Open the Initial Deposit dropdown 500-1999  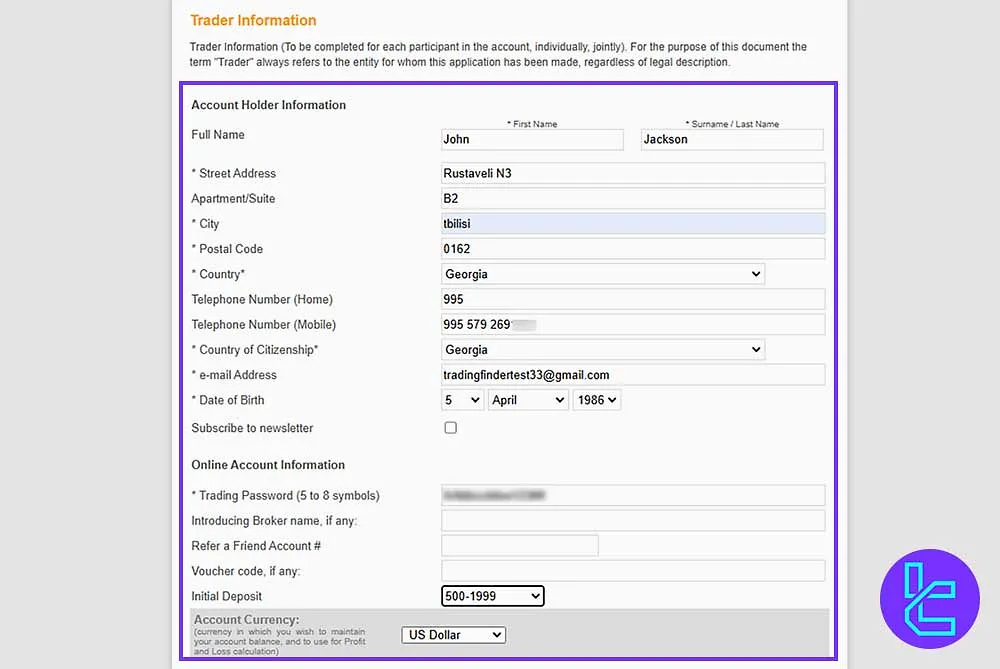[492, 596]
